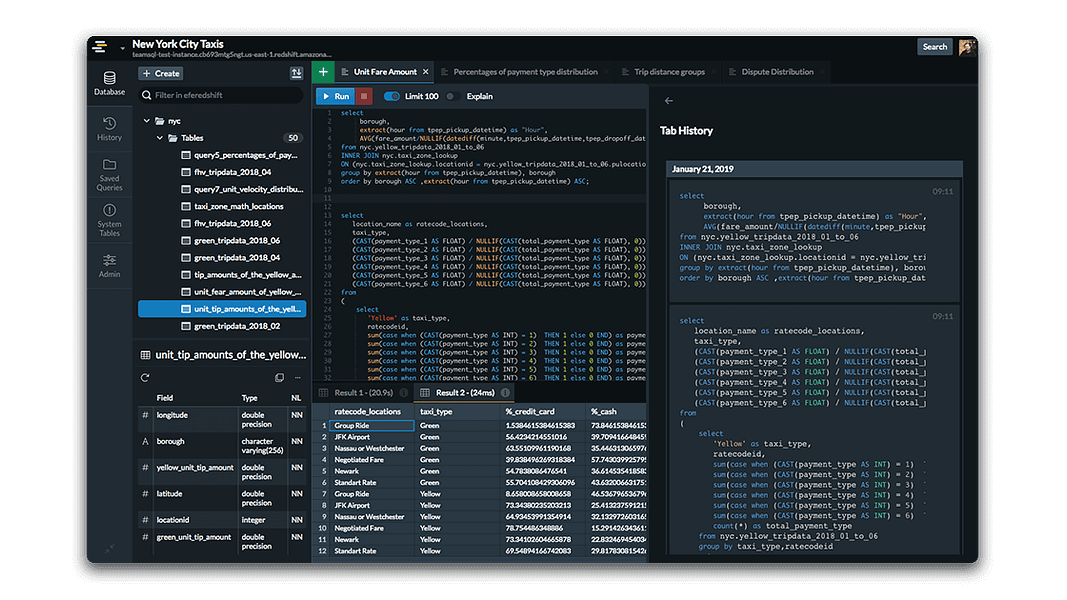Open the second history entry beginning with location_name
Viewport: 1067px width, 600px height.
point(815,430)
